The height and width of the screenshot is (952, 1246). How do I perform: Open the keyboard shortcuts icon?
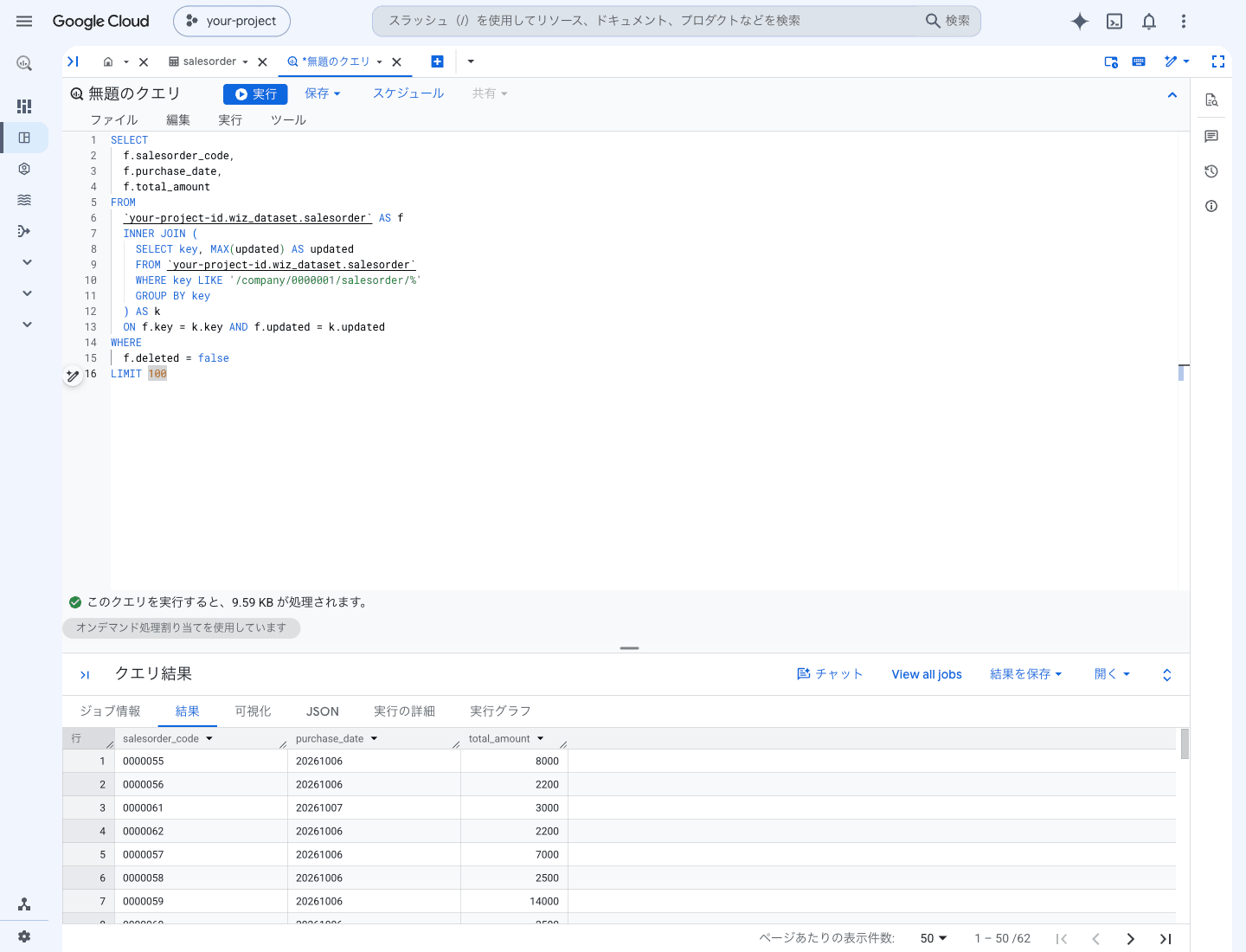[x=1139, y=61]
